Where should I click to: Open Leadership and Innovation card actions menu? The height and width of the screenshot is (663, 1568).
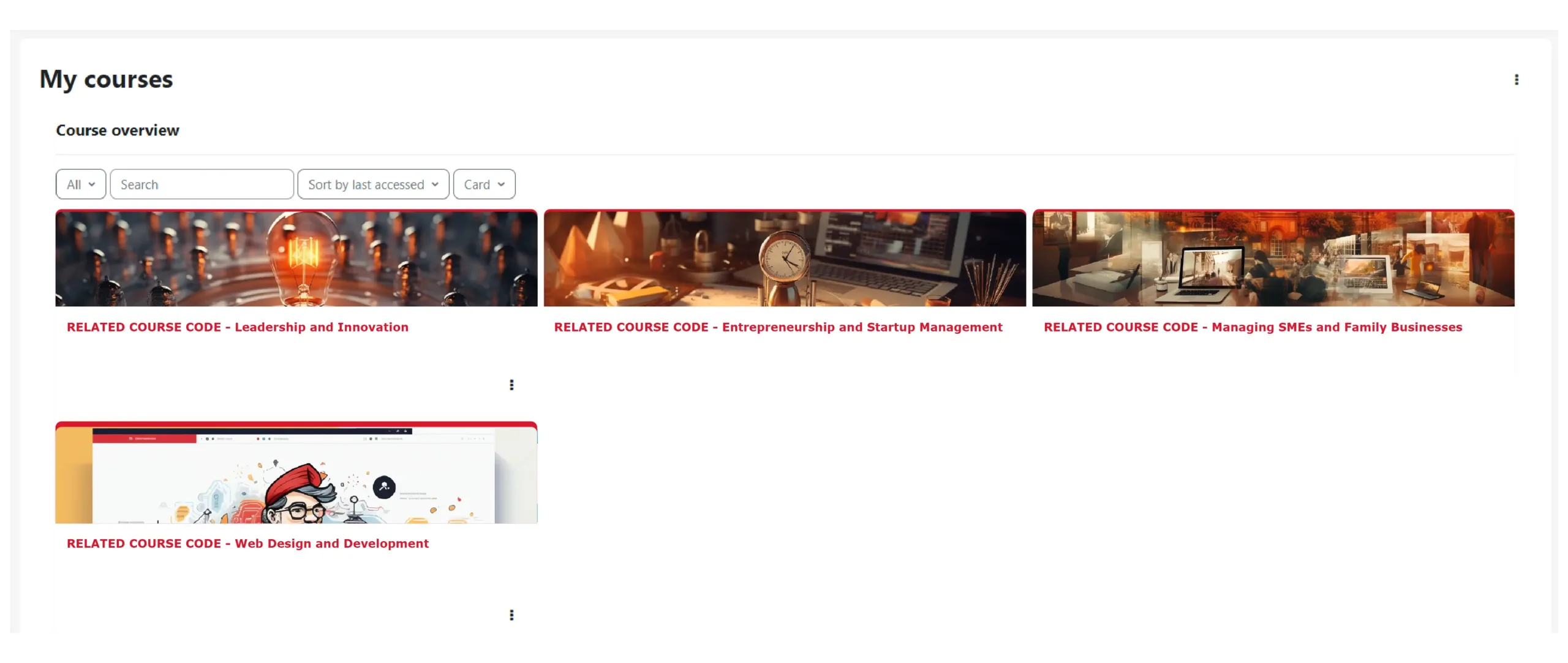511,385
